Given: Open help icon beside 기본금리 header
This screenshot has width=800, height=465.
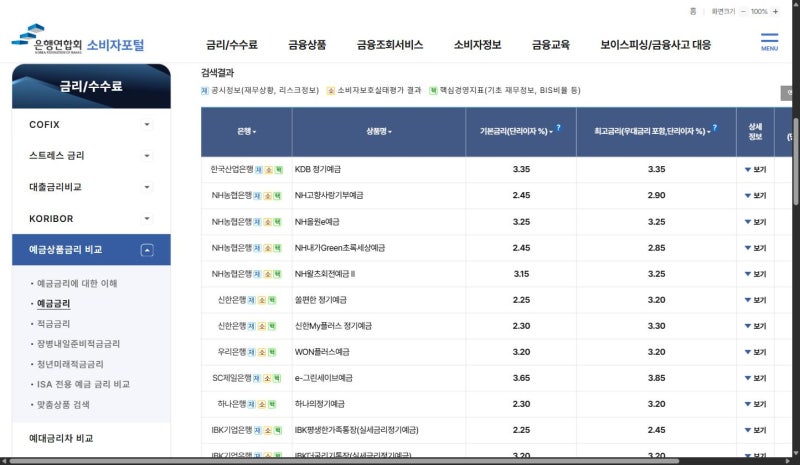Looking at the screenshot, I should click(558, 128).
